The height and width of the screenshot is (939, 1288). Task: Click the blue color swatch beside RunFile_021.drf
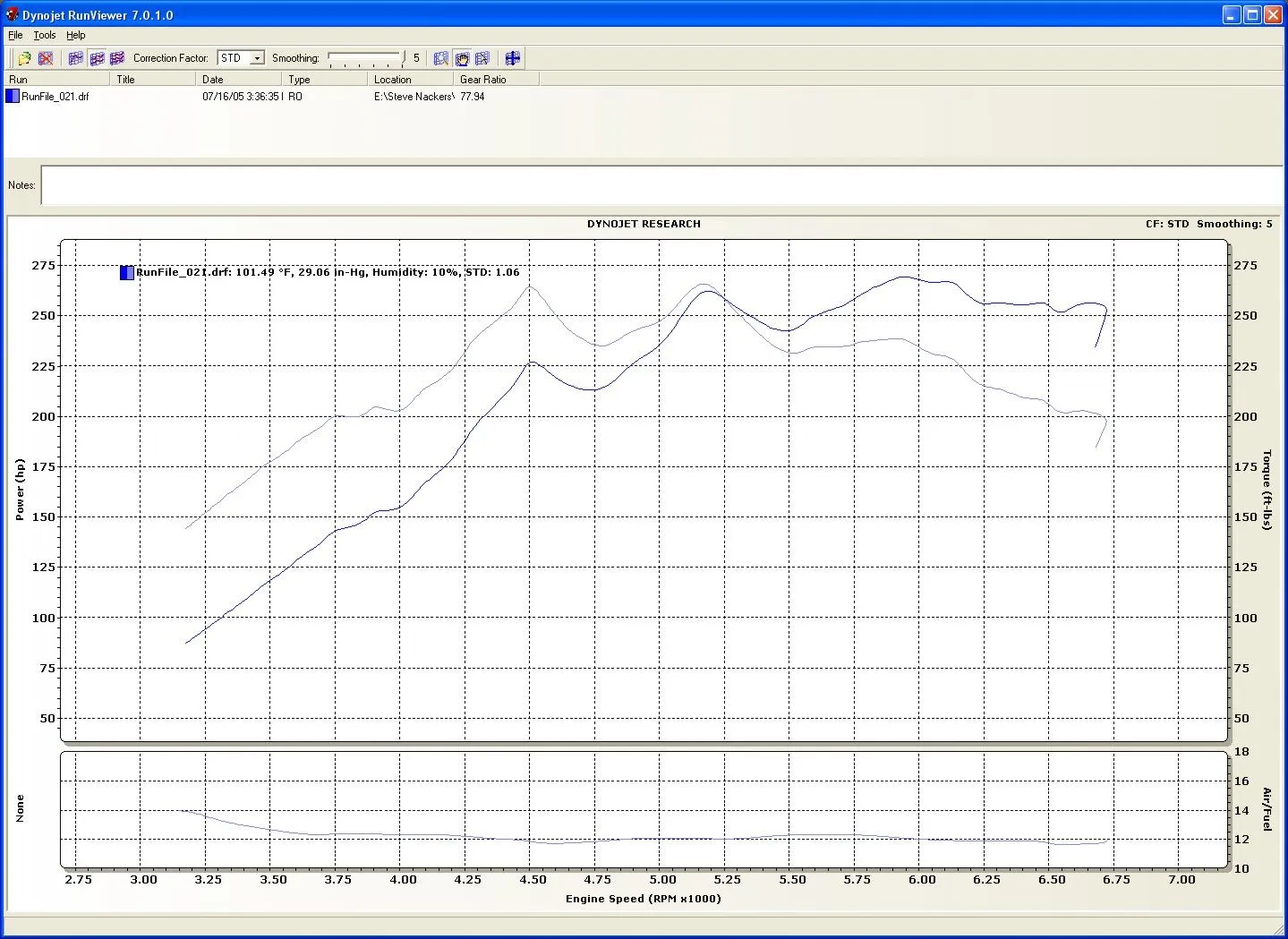click(13, 97)
